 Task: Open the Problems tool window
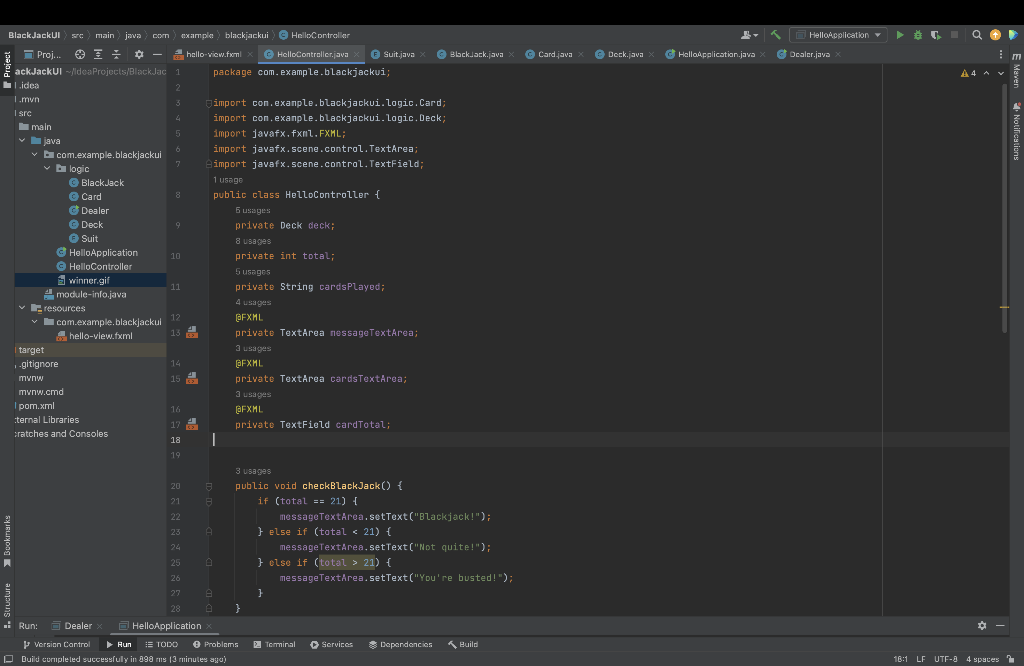pyautogui.click(x=215, y=645)
